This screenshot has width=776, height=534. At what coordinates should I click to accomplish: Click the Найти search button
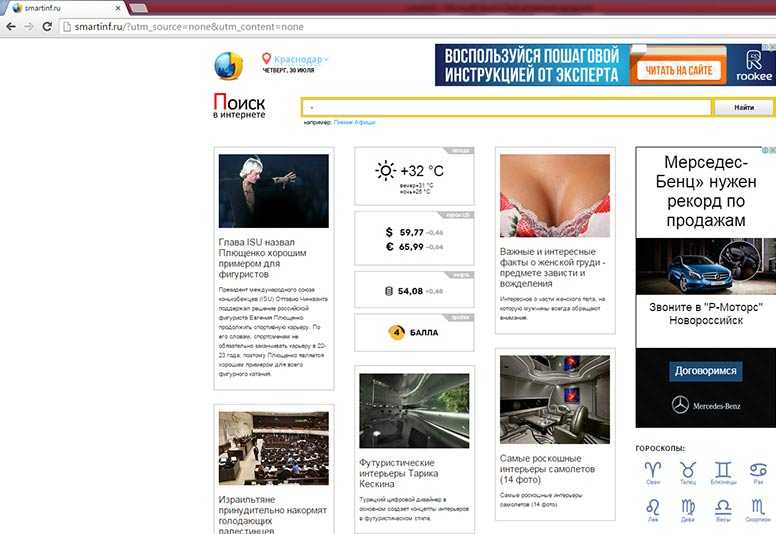click(743, 107)
